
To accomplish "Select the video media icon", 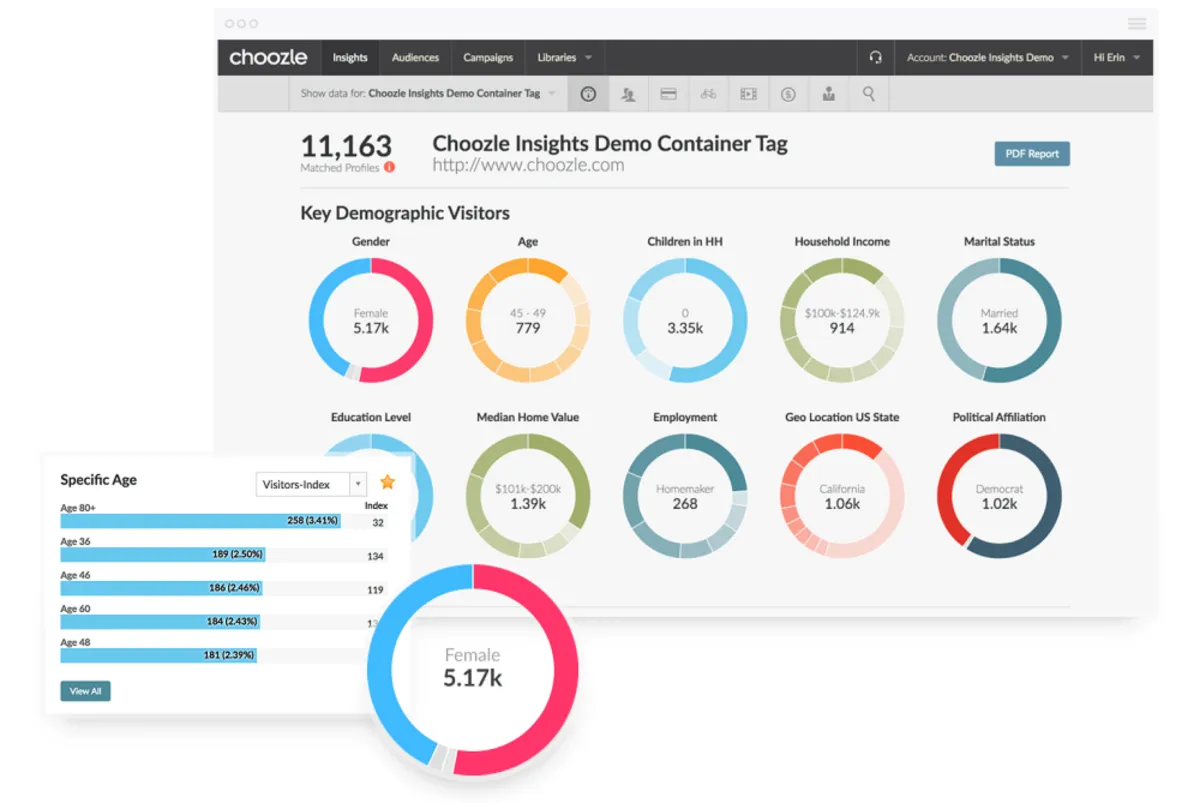I will tap(748, 94).
